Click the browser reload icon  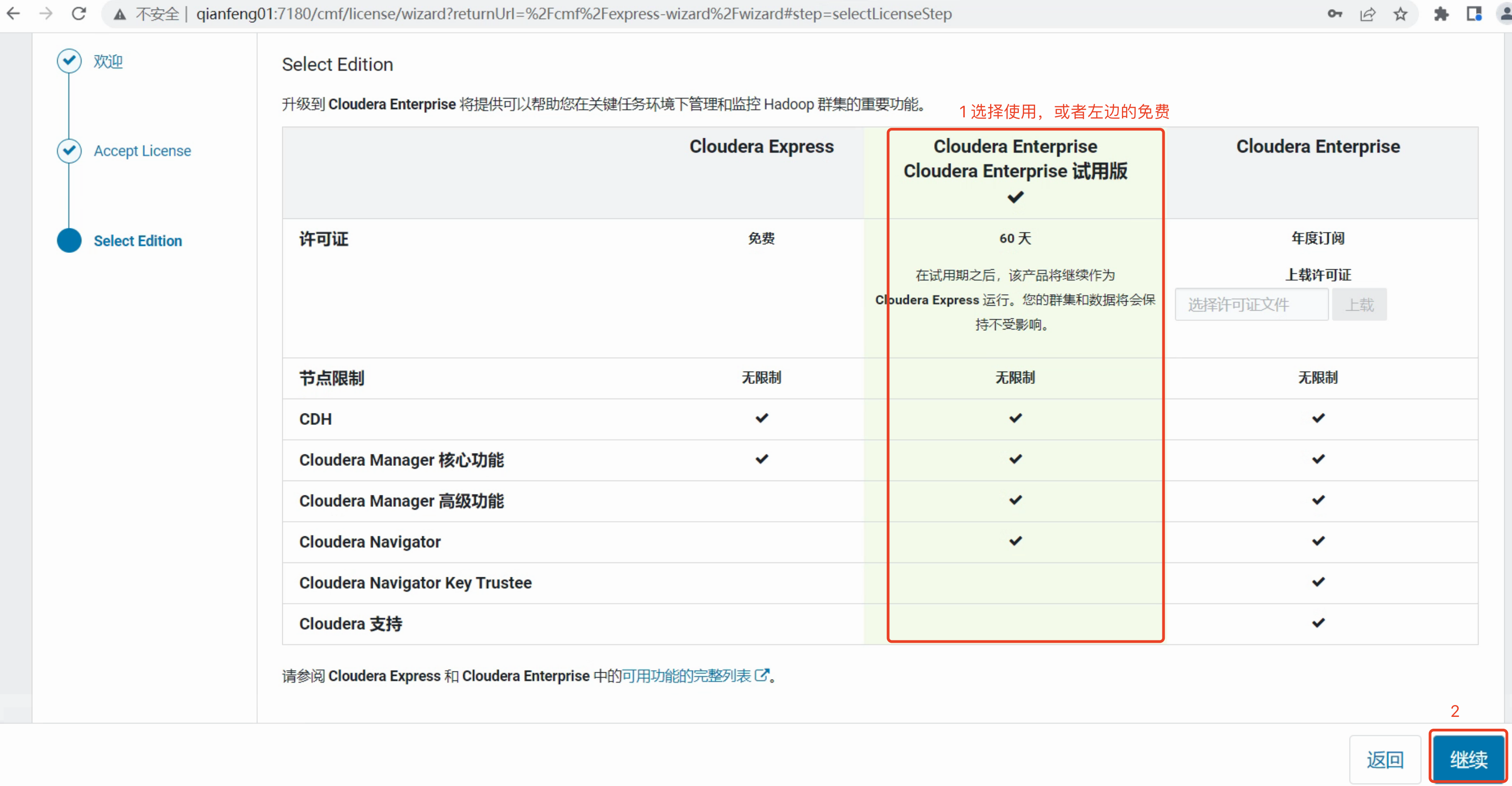79,14
